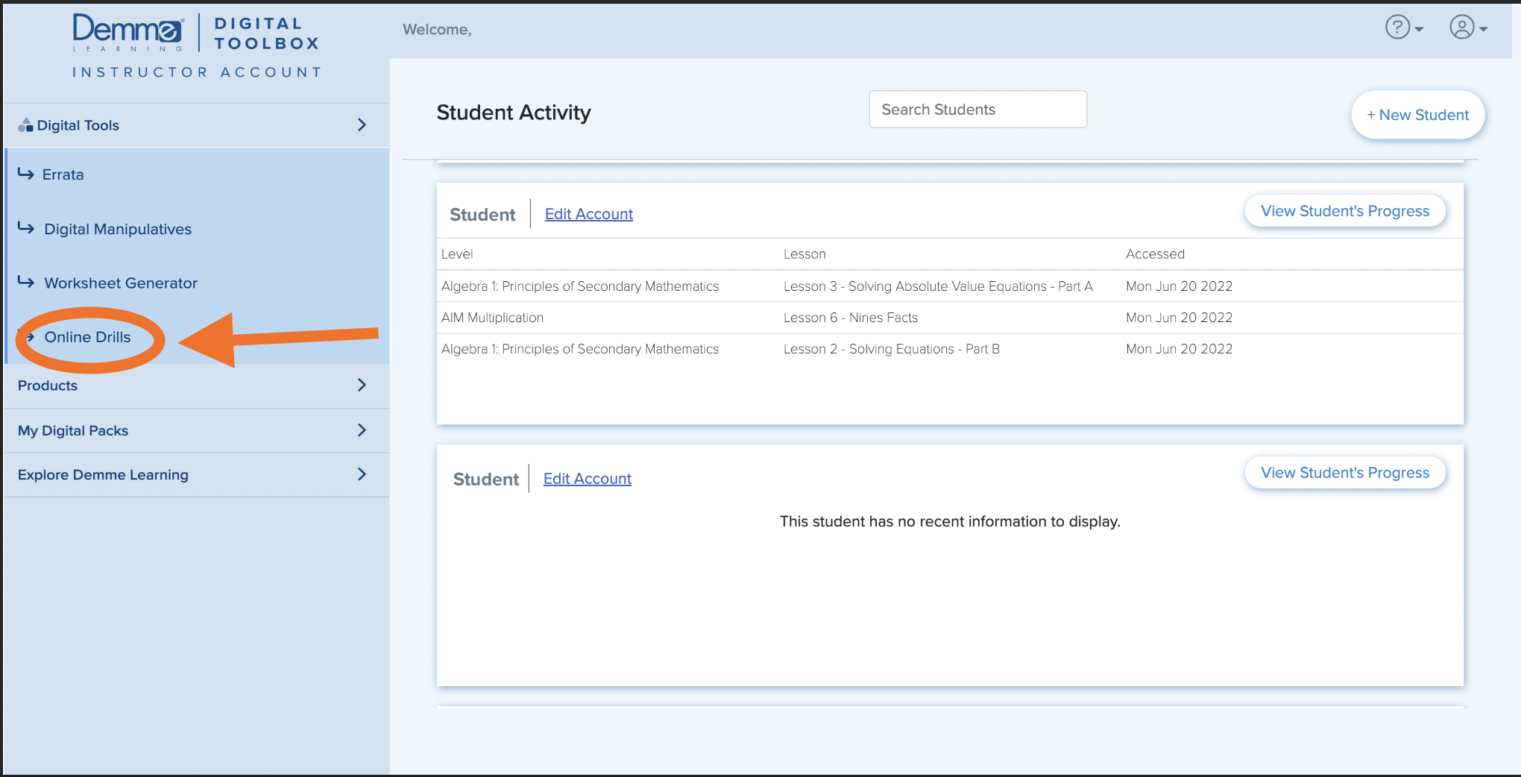The width and height of the screenshot is (1521, 777).
Task: Select Digital Manipulatives in the sidebar
Action: click(118, 228)
